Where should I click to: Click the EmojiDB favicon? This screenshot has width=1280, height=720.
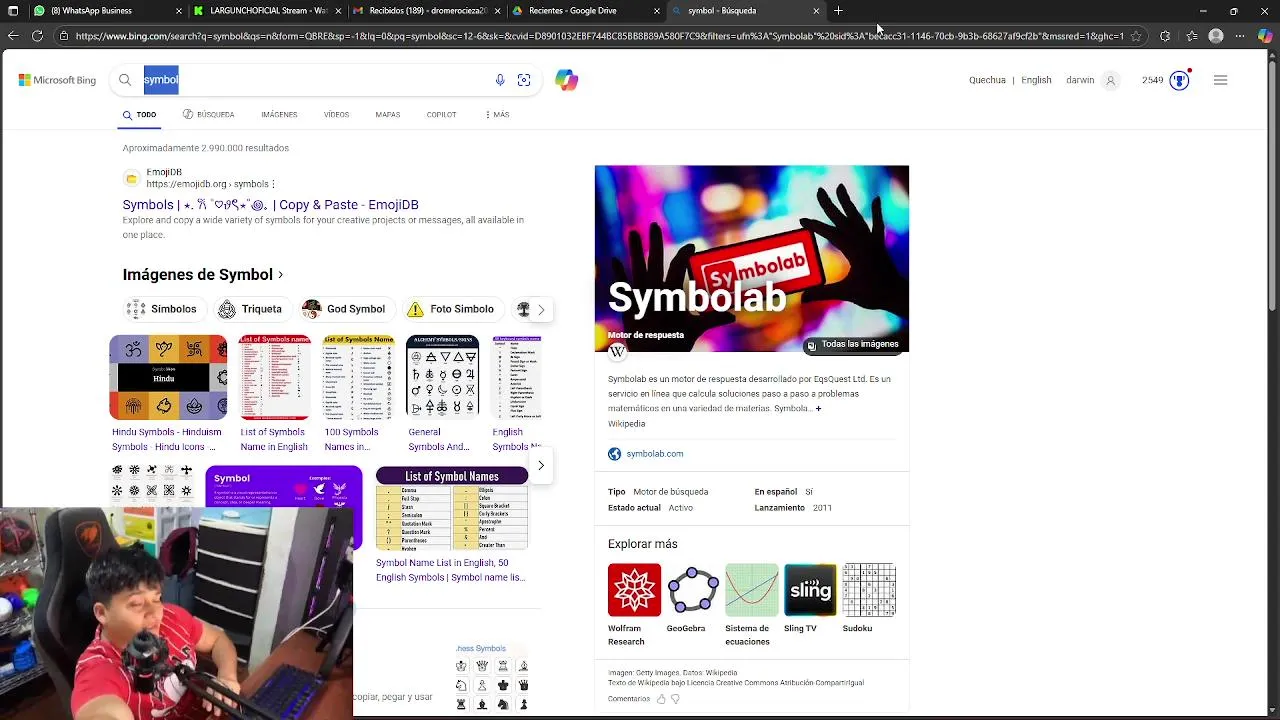tap(131, 178)
